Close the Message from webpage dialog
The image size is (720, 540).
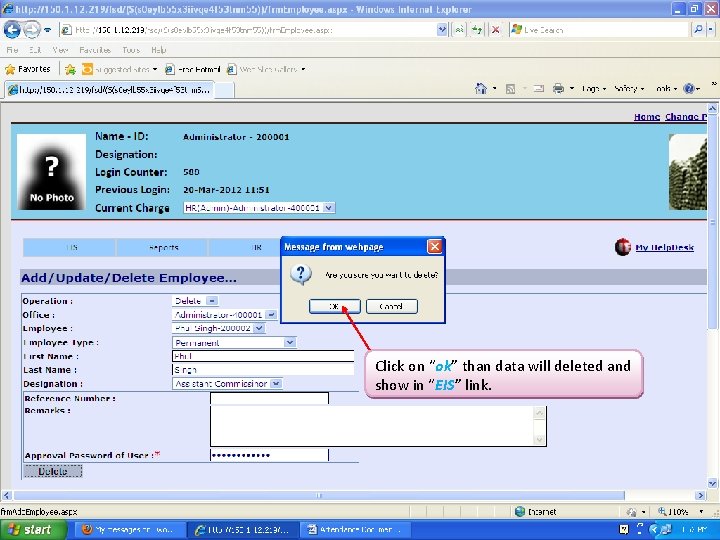coord(434,247)
